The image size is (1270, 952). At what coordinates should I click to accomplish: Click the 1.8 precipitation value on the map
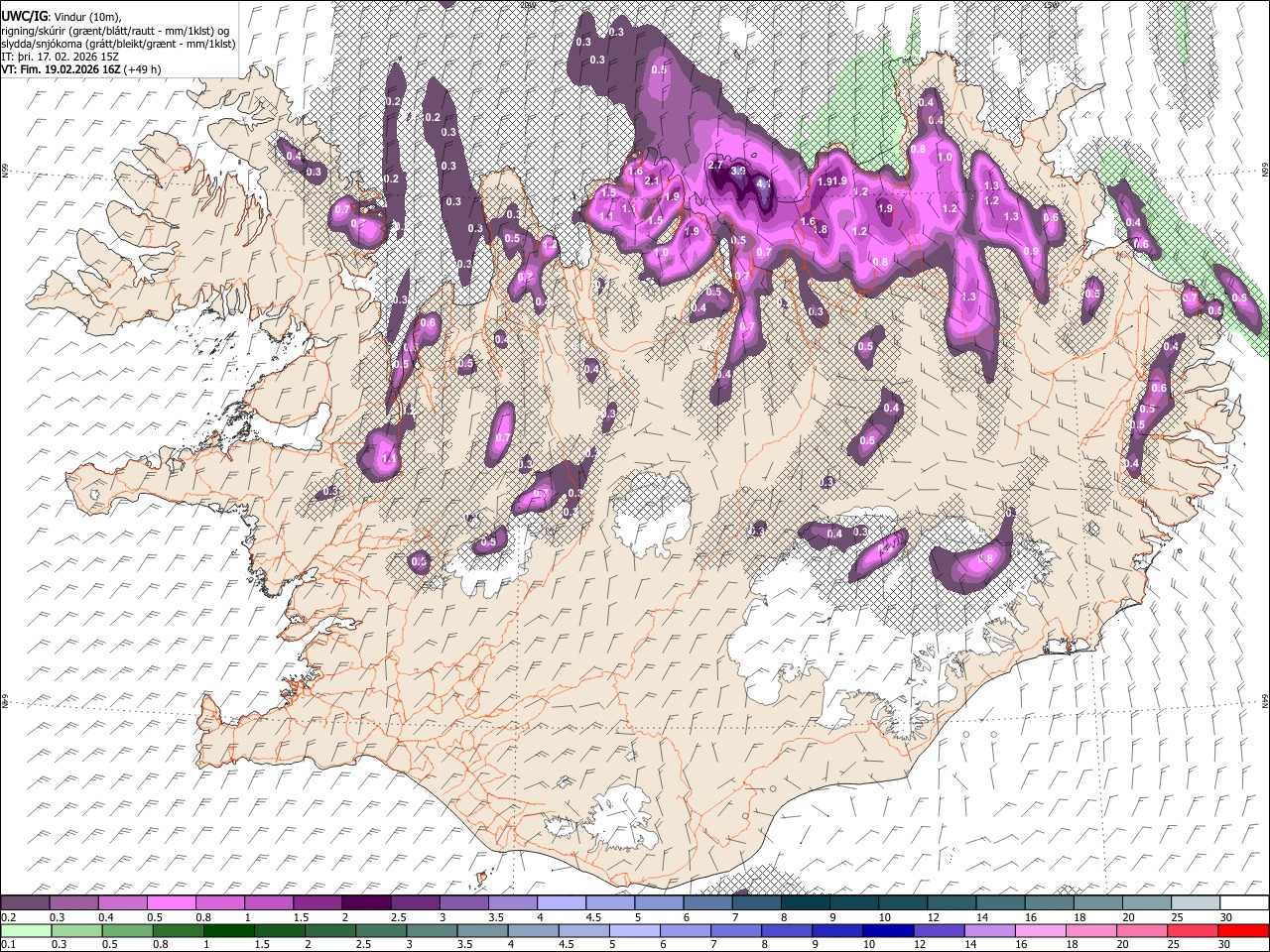pos(820,229)
